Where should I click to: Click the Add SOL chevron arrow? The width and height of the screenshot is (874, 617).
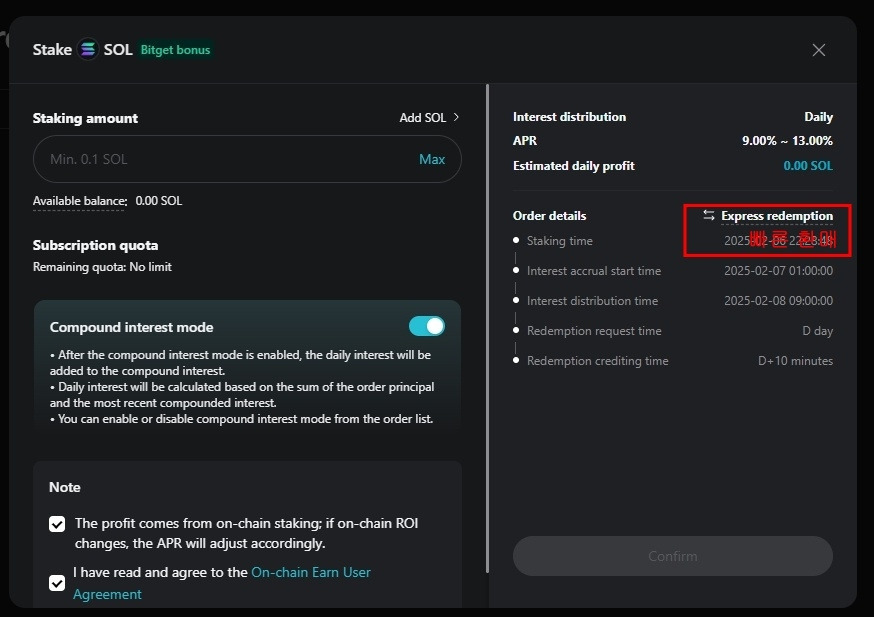tap(456, 117)
